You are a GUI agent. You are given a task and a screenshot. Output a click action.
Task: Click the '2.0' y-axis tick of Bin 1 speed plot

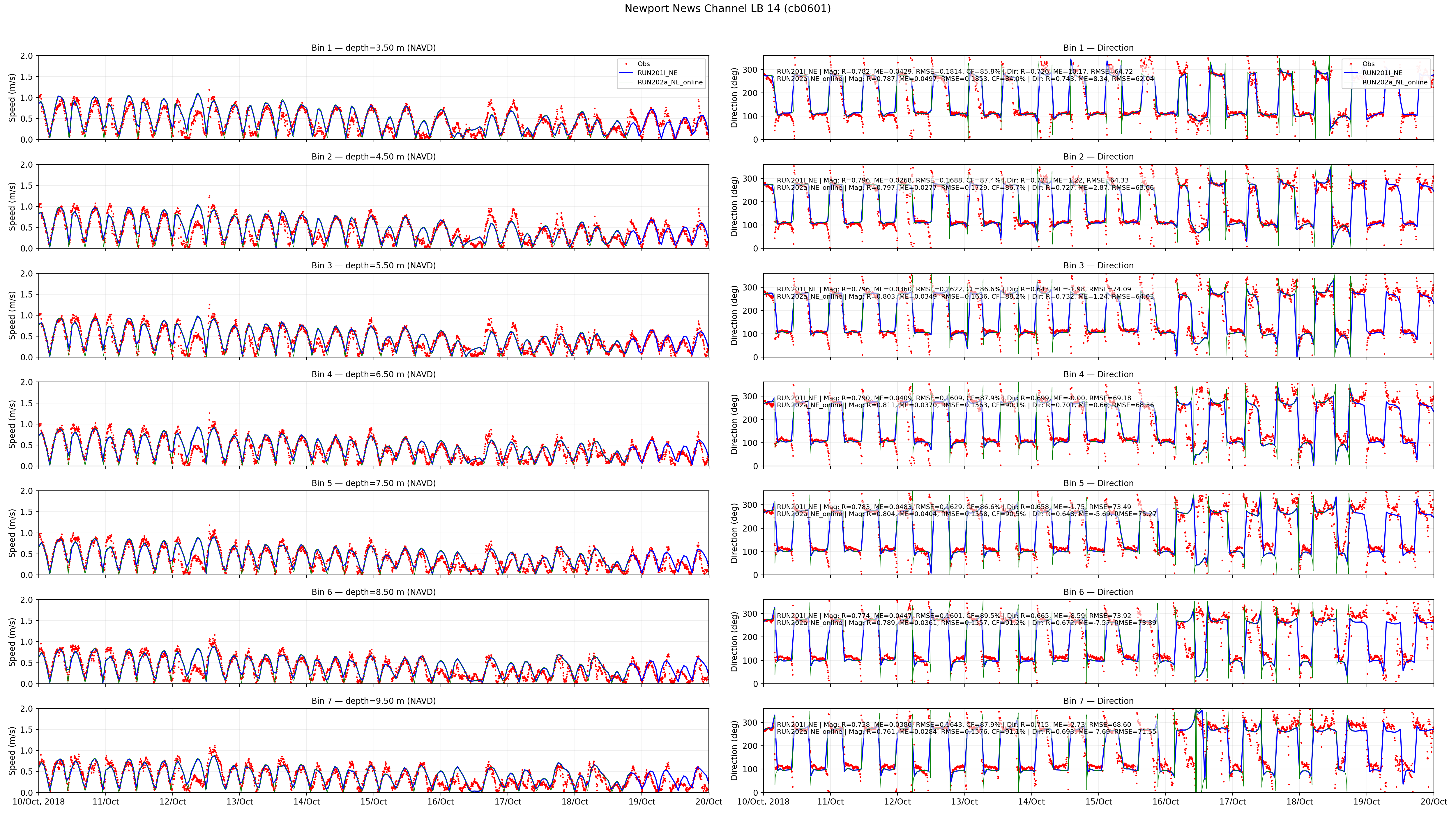click(x=26, y=56)
